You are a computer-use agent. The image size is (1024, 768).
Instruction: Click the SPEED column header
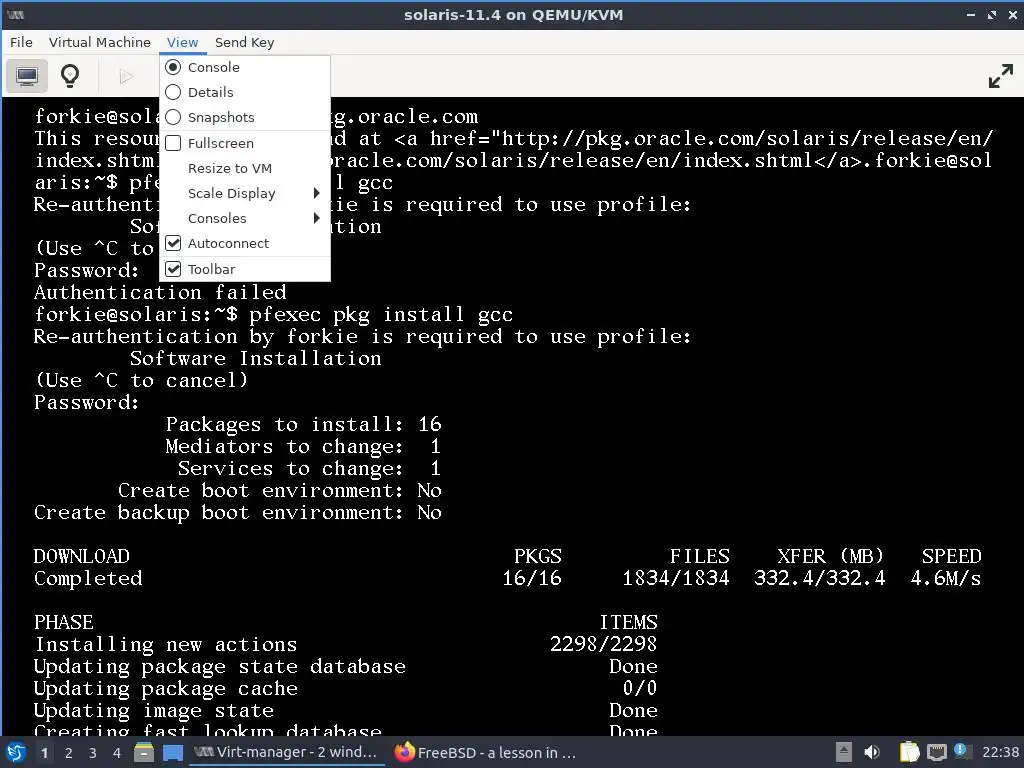pos(951,556)
